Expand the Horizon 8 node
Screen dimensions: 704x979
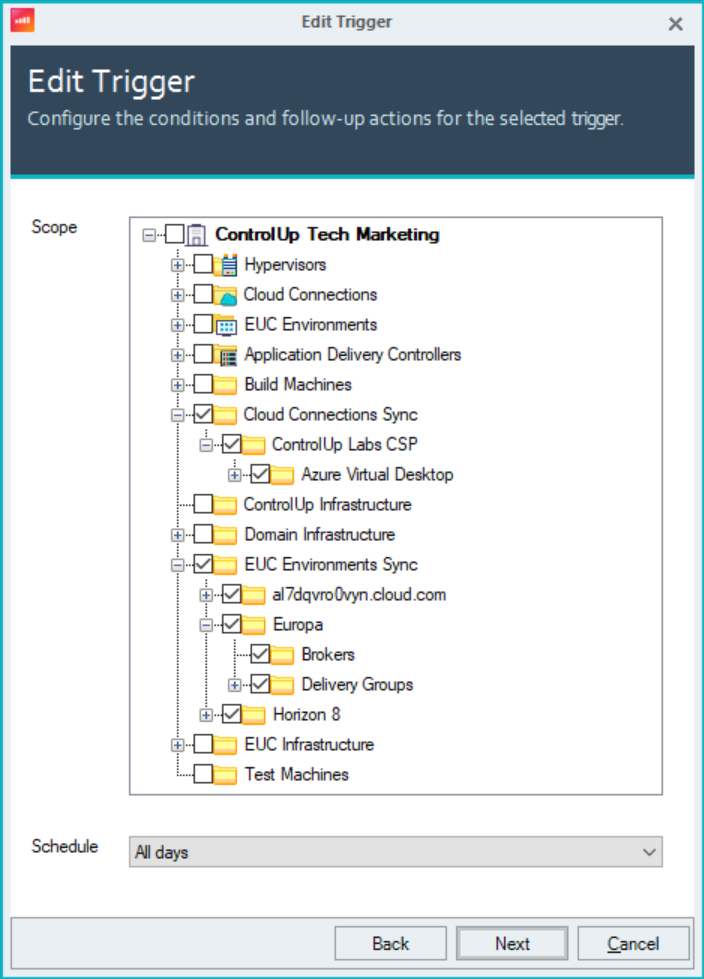point(206,715)
